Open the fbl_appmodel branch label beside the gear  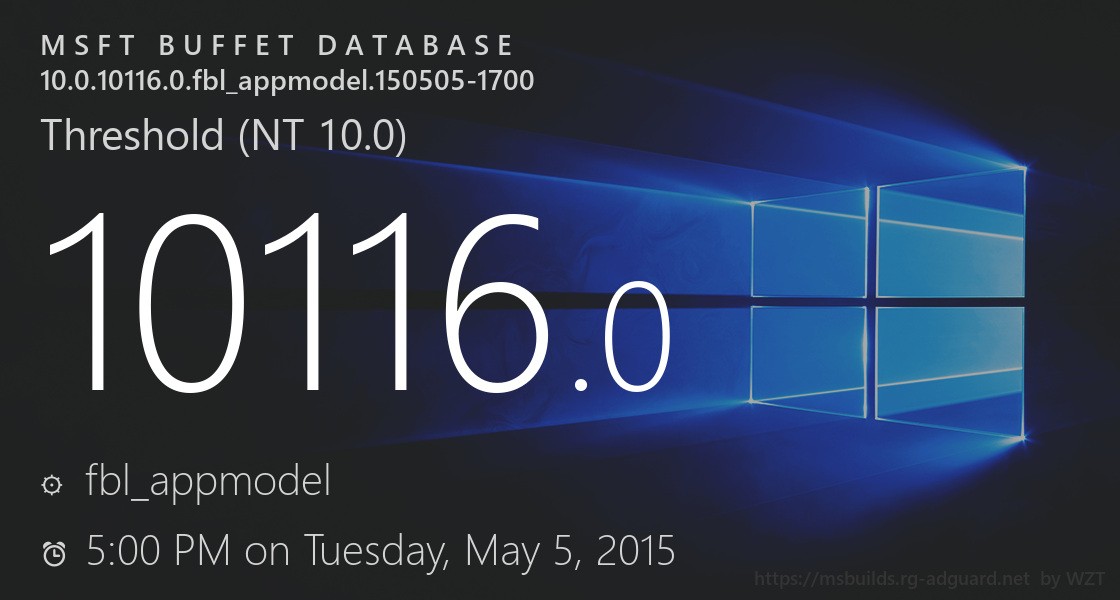pos(209,483)
